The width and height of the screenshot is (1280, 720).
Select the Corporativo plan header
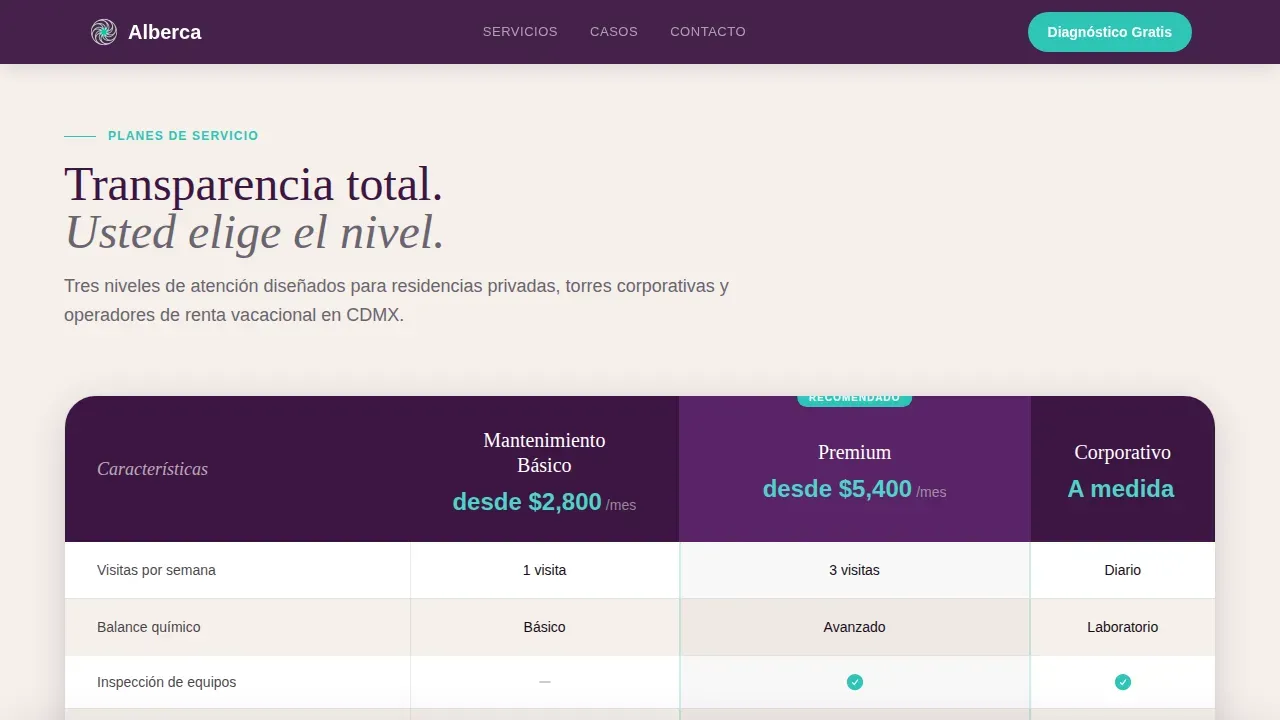[x=1123, y=452]
